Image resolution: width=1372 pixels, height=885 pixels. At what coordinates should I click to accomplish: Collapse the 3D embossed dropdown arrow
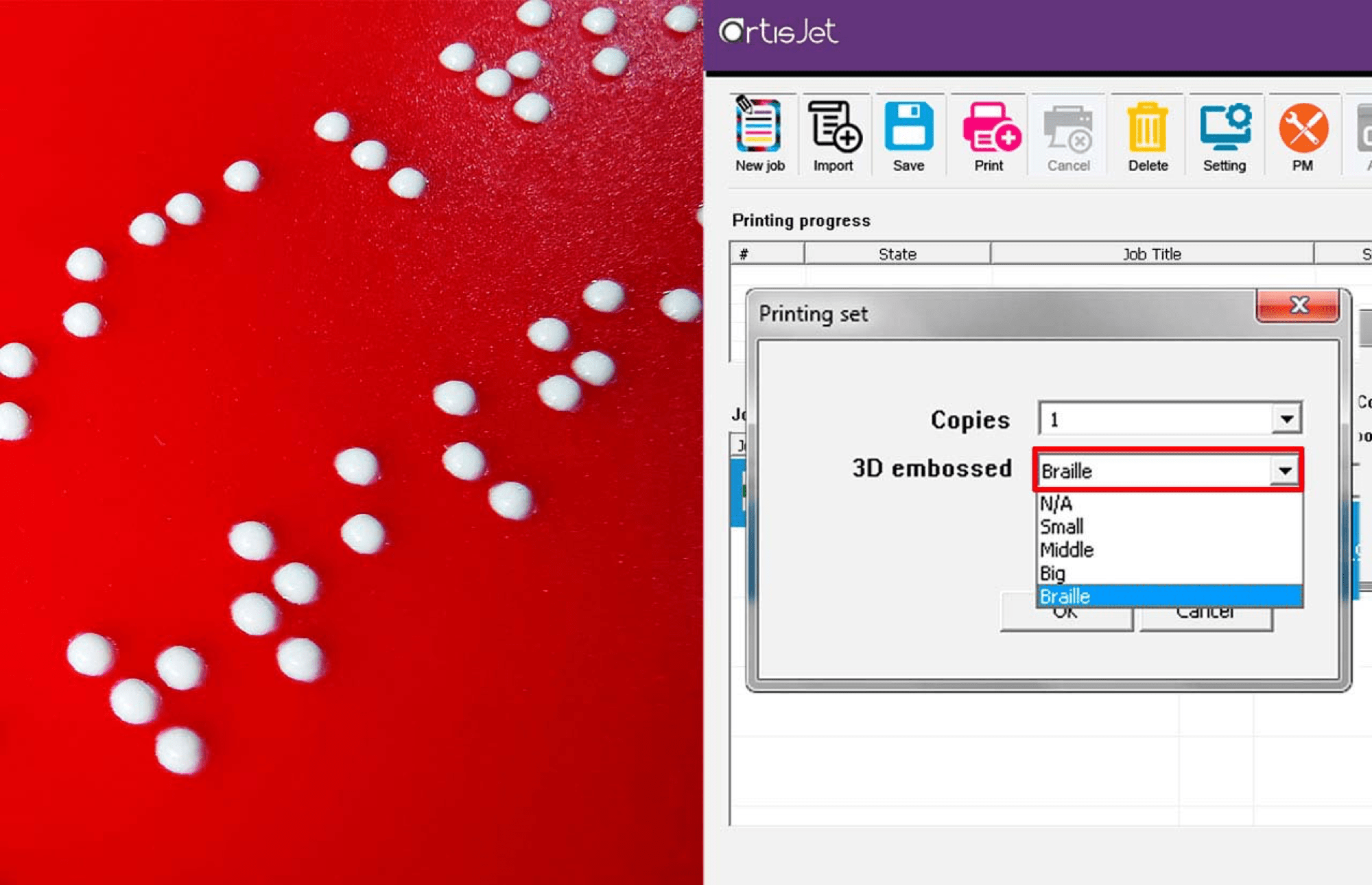point(1284,471)
